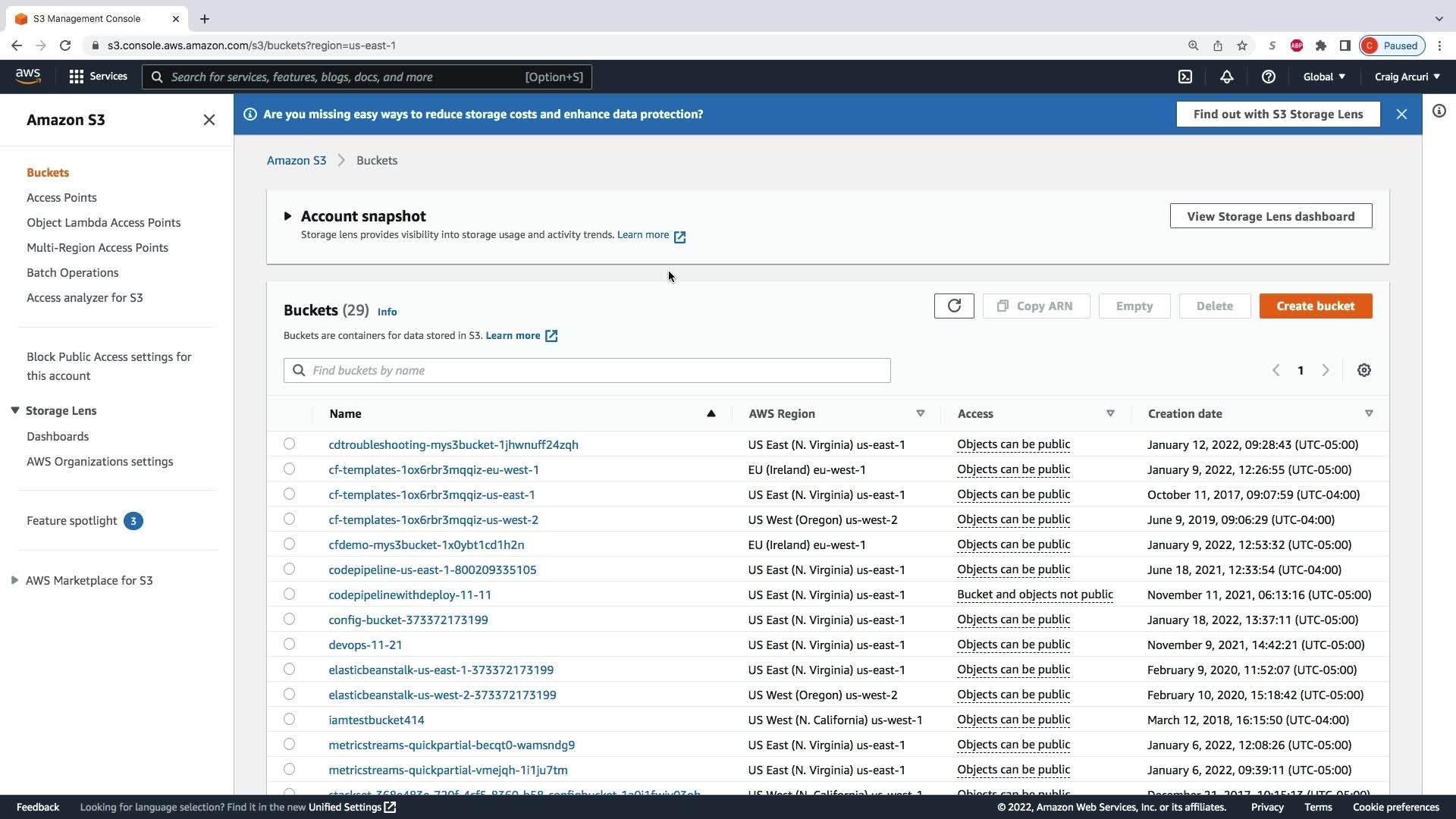Open AWS CloudShell icon in top bar
This screenshot has height=819, width=1456.
[1185, 77]
